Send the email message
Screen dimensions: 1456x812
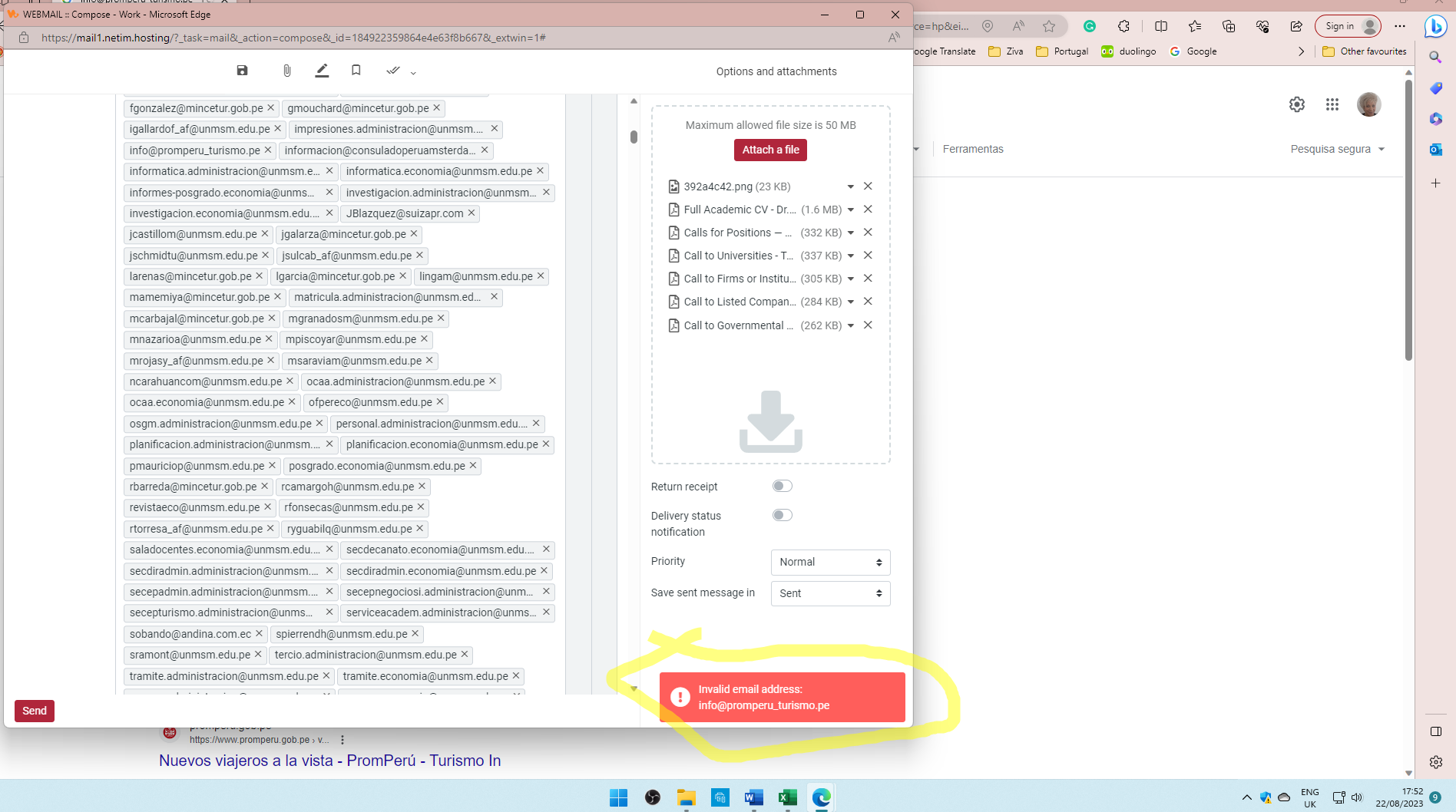click(x=35, y=711)
